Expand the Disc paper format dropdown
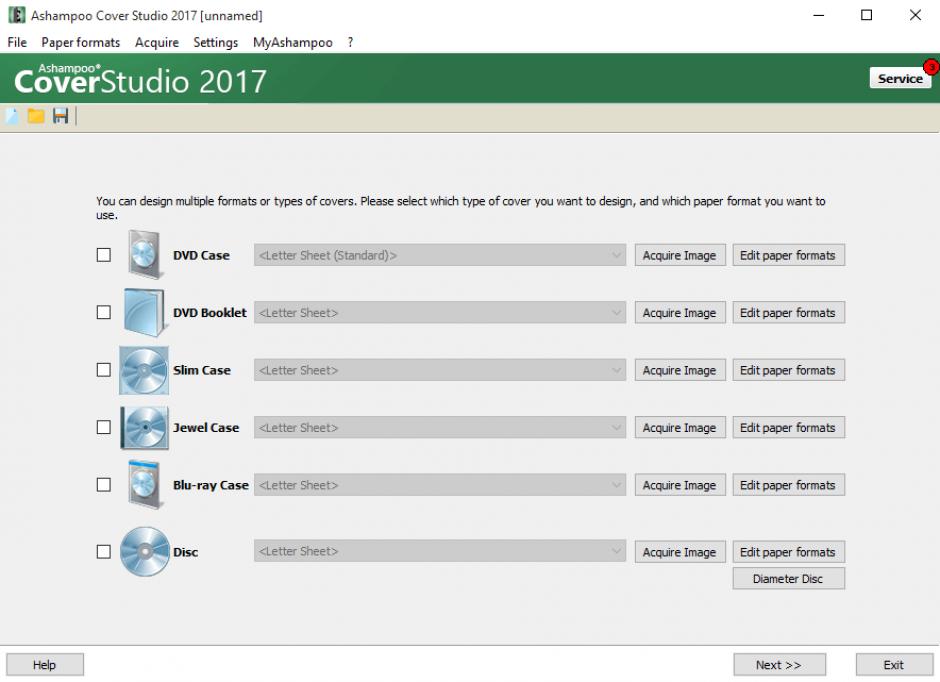The width and height of the screenshot is (940, 682). [440, 551]
